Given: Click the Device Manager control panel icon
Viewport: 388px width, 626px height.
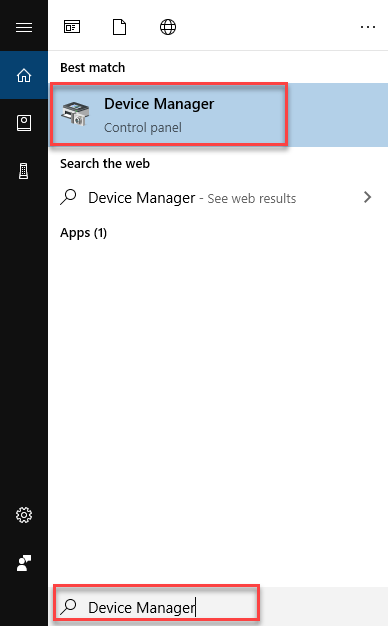Looking at the screenshot, I should pos(75,114).
